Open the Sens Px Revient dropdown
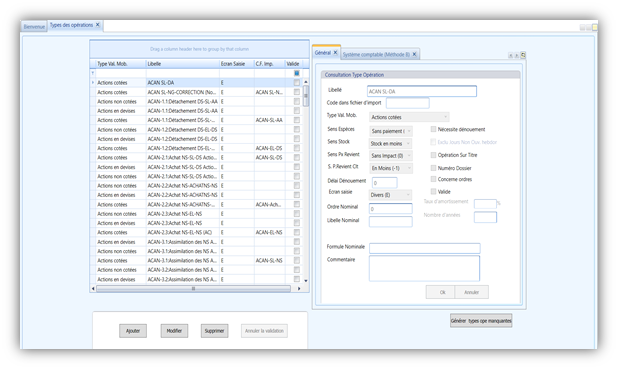Image resolution: width=618 pixels, height=369 pixels. click(391, 156)
